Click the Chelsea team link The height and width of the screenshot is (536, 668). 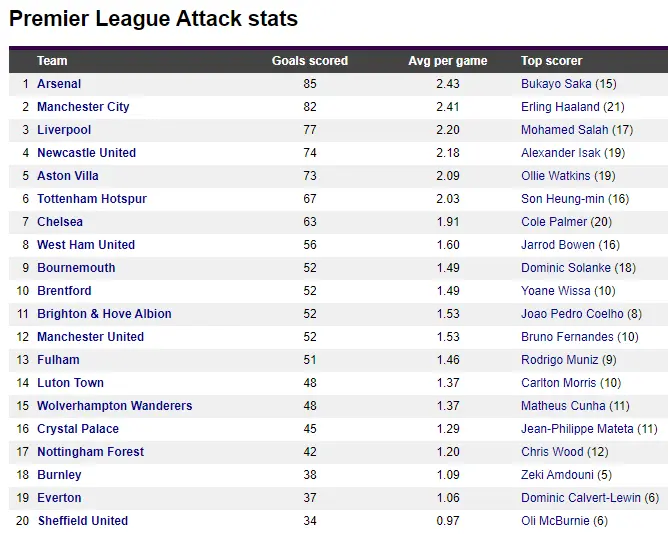click(60, 222)
